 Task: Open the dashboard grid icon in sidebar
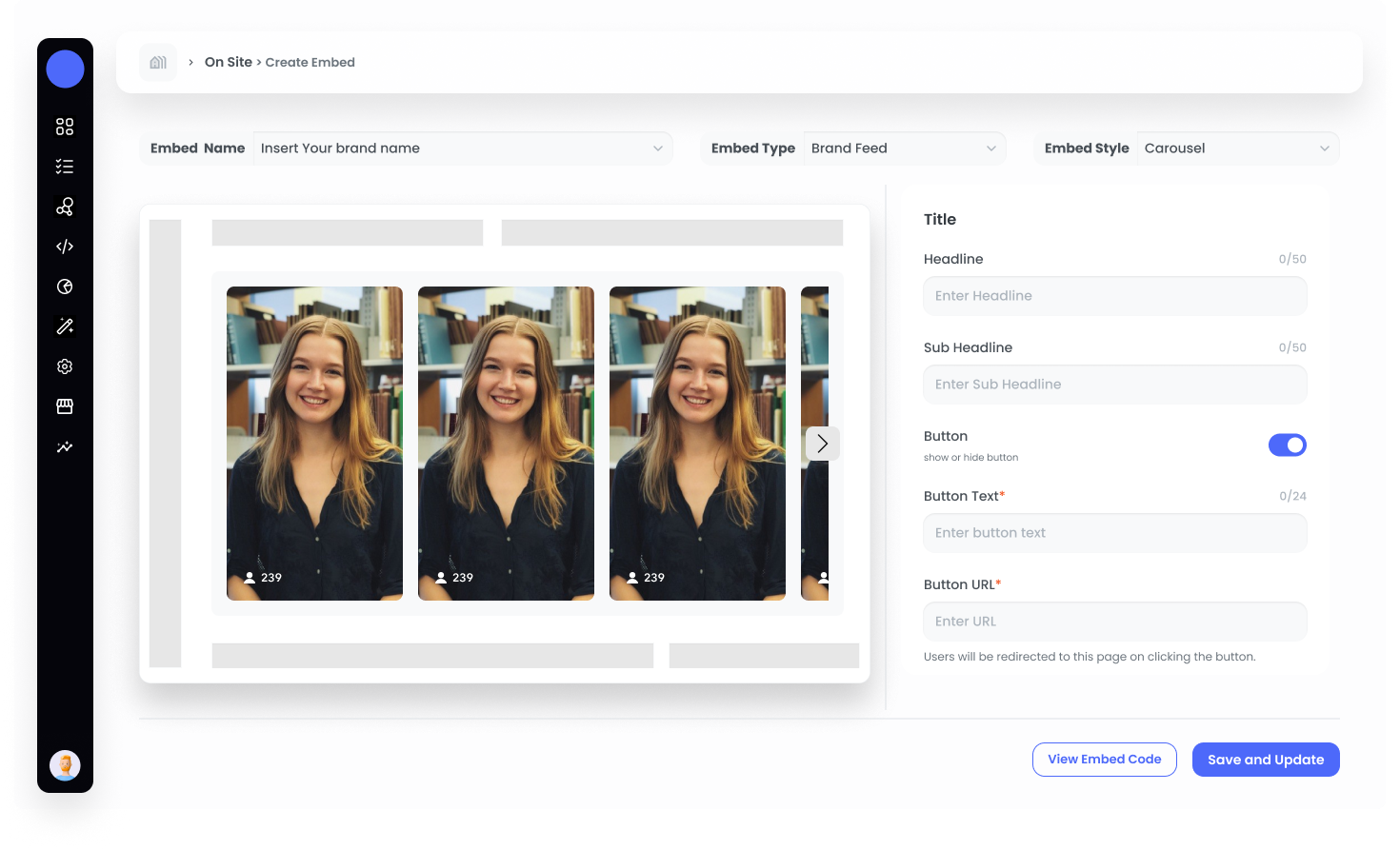pyautogui.click(x=65, y=127)
